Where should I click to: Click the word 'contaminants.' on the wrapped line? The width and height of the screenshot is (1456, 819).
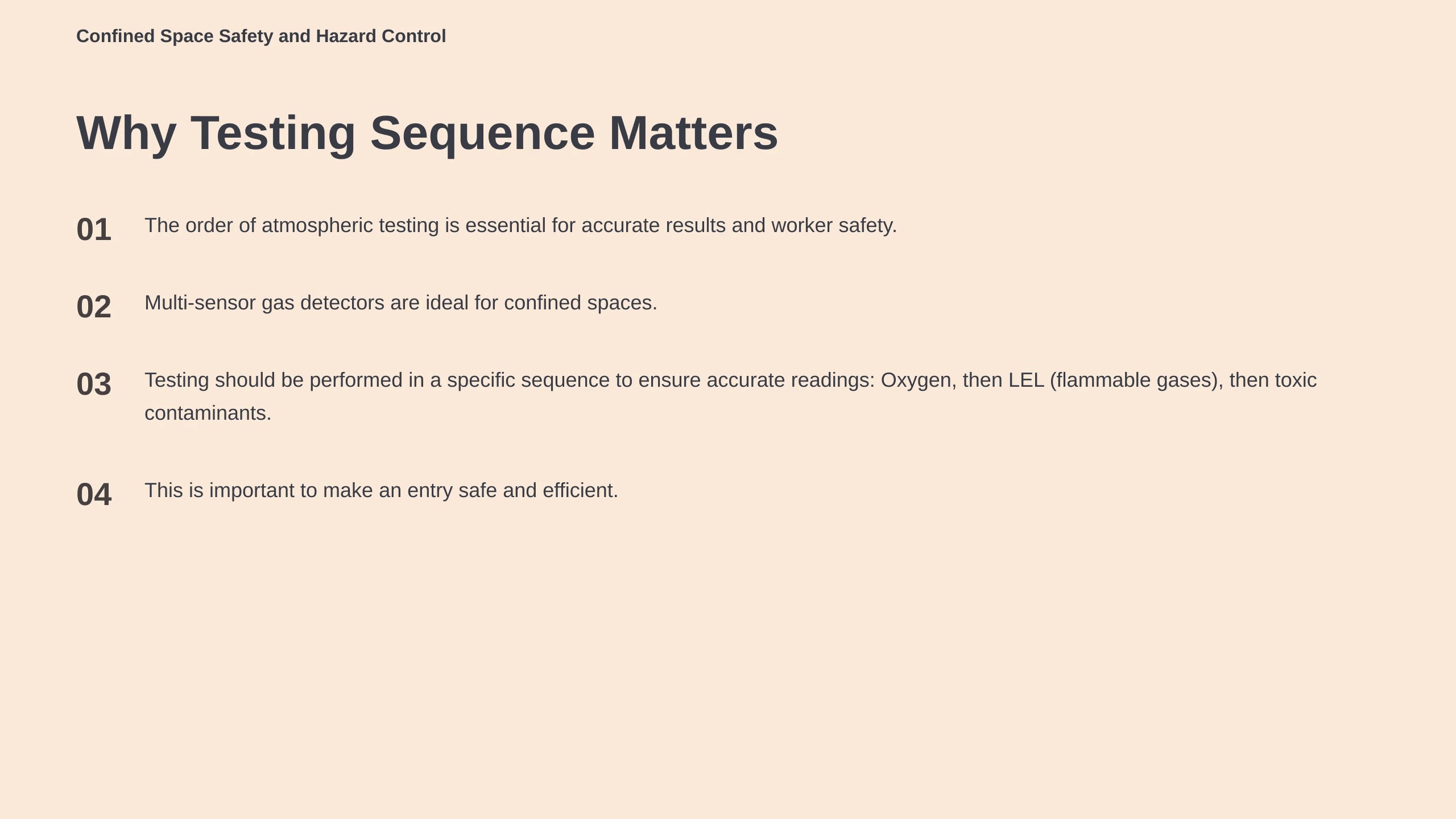(x=208, y=413)
